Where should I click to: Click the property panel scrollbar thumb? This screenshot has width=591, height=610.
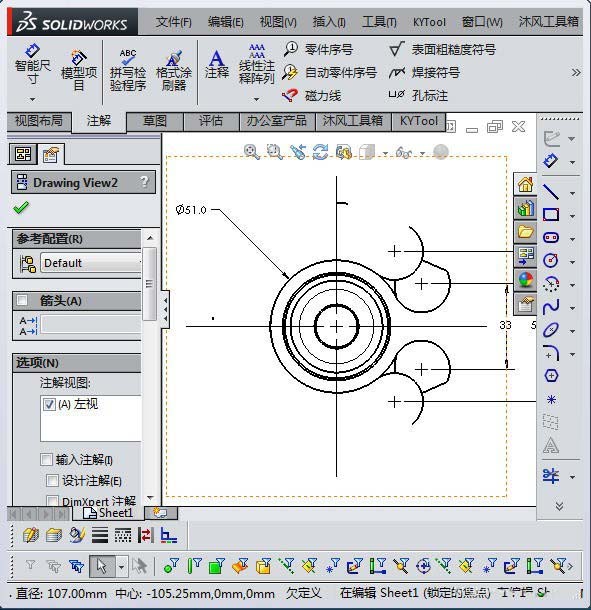[149, 284]
